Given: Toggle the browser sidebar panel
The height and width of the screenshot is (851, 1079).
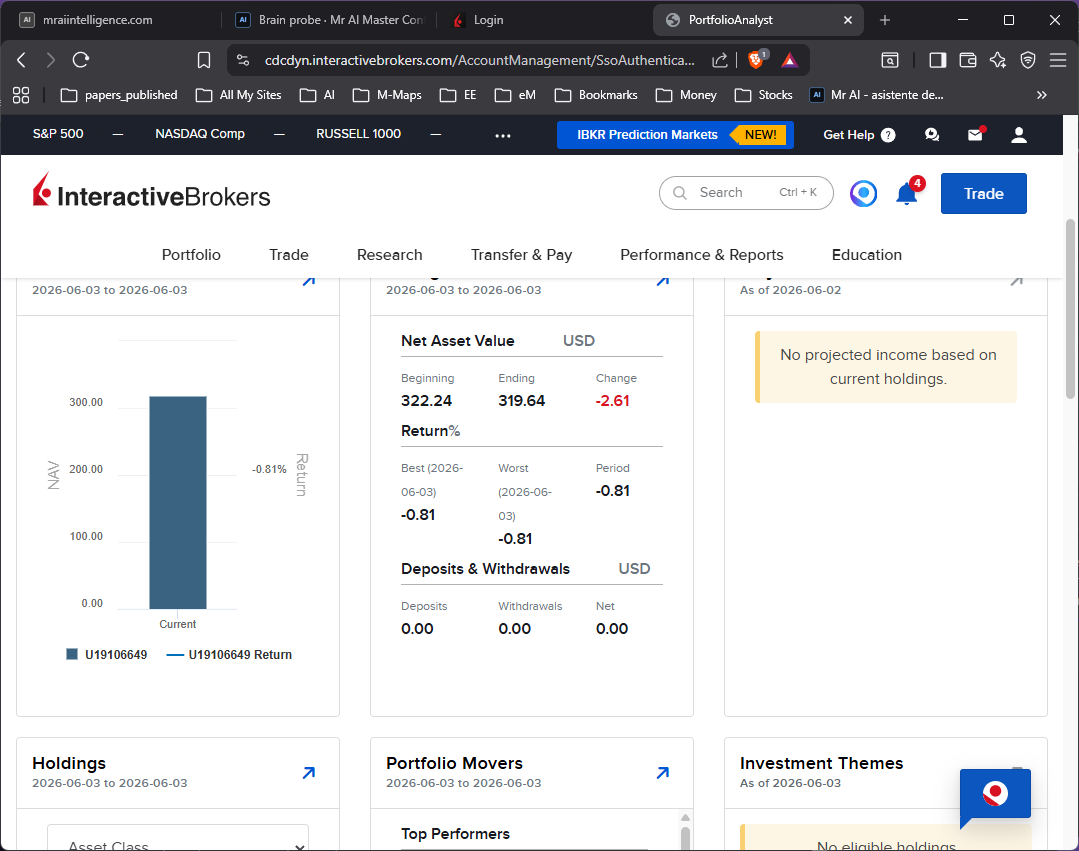Looking at the screenshot, I should coord(937,61).
